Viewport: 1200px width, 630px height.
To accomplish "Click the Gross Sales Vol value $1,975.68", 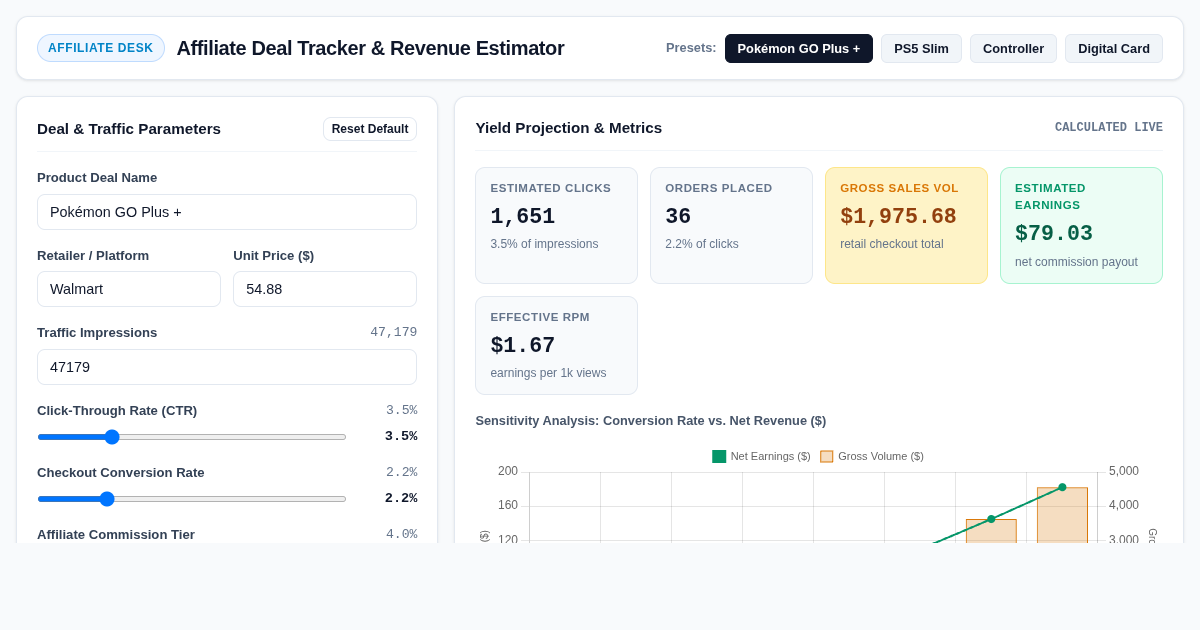I will tap(898, 217).
